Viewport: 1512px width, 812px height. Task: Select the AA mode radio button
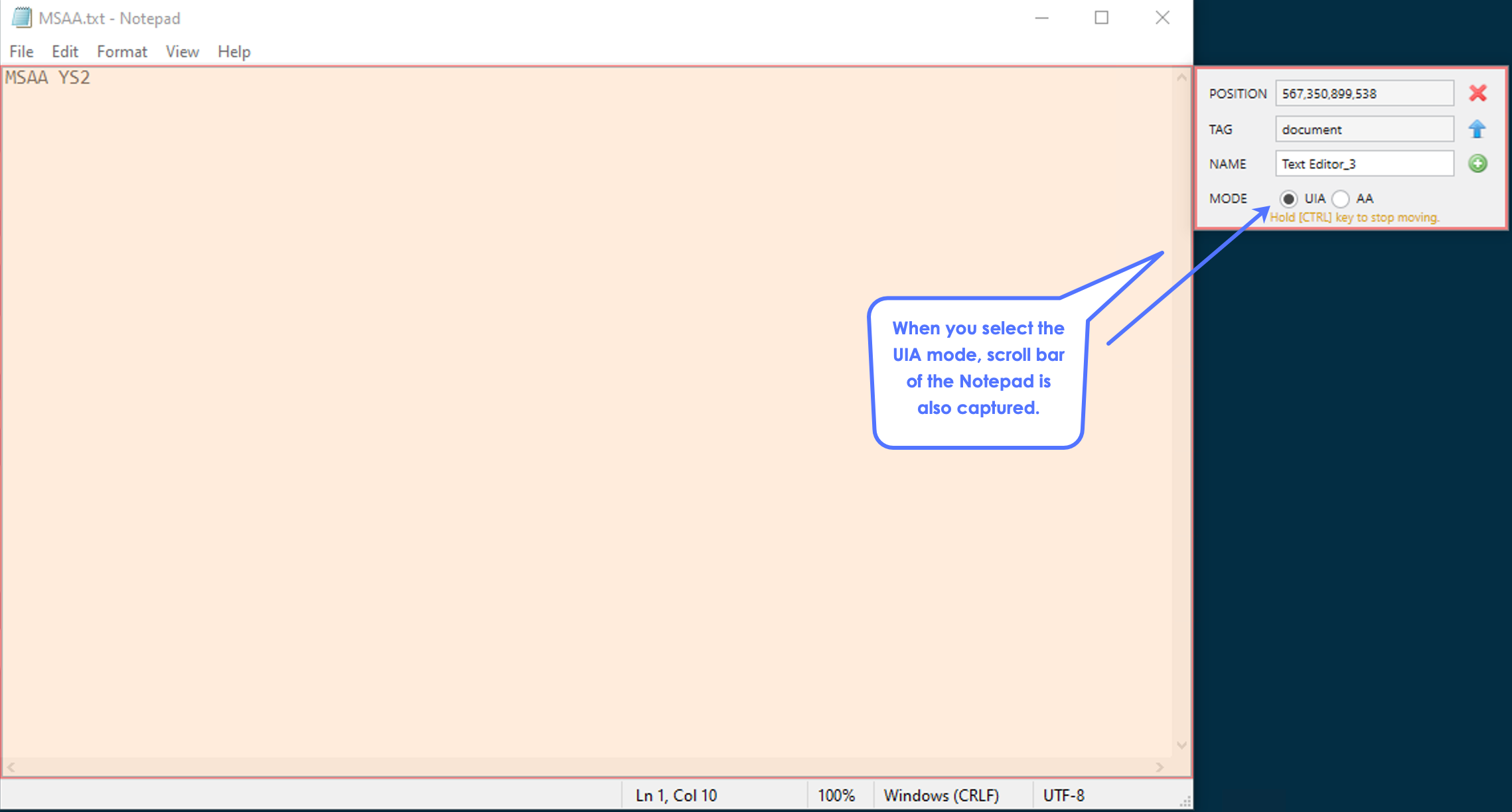point(1341,198)
